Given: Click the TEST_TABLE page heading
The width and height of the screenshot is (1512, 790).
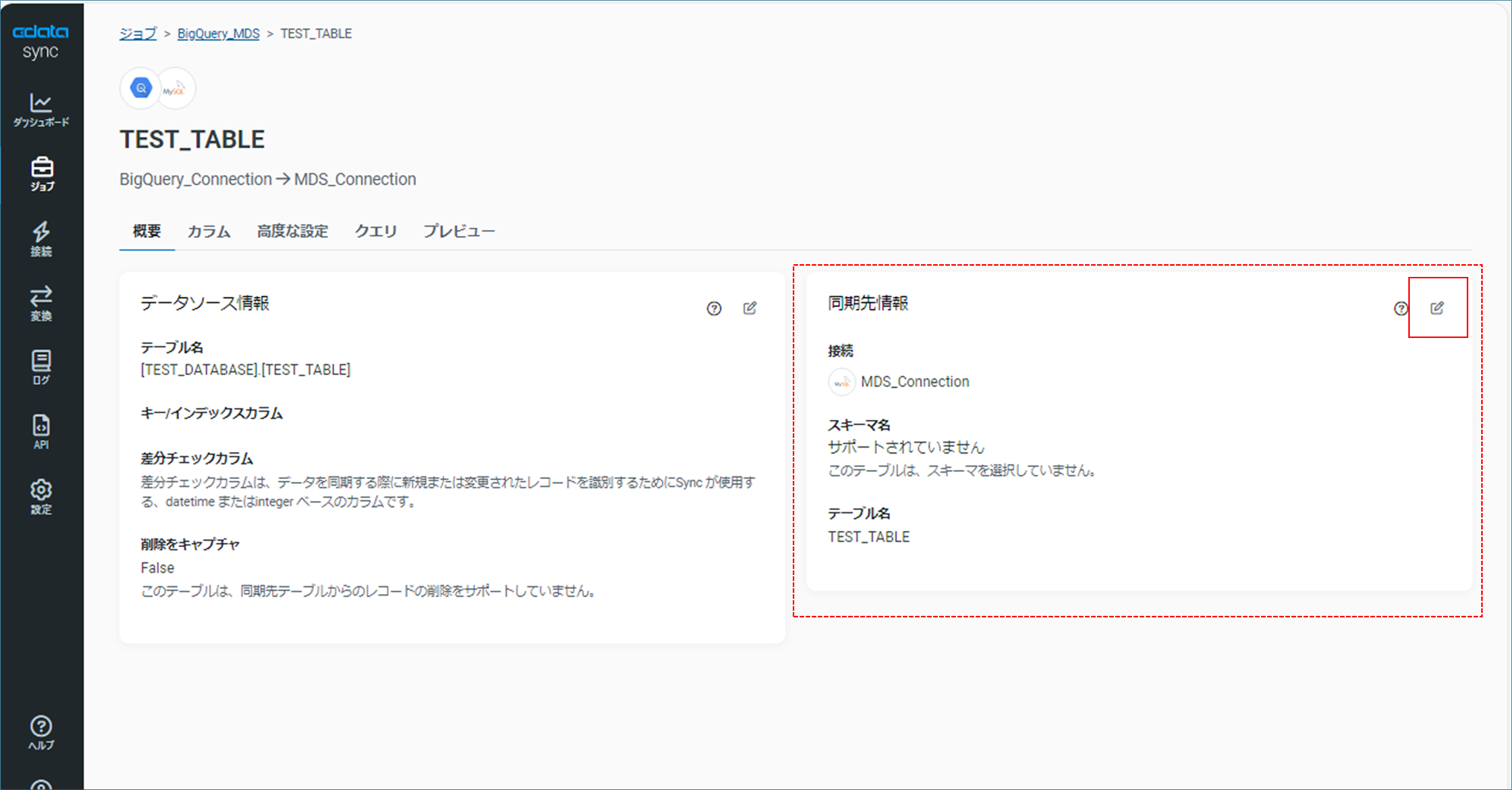Looking at the screenshot, I should [192, 139].
